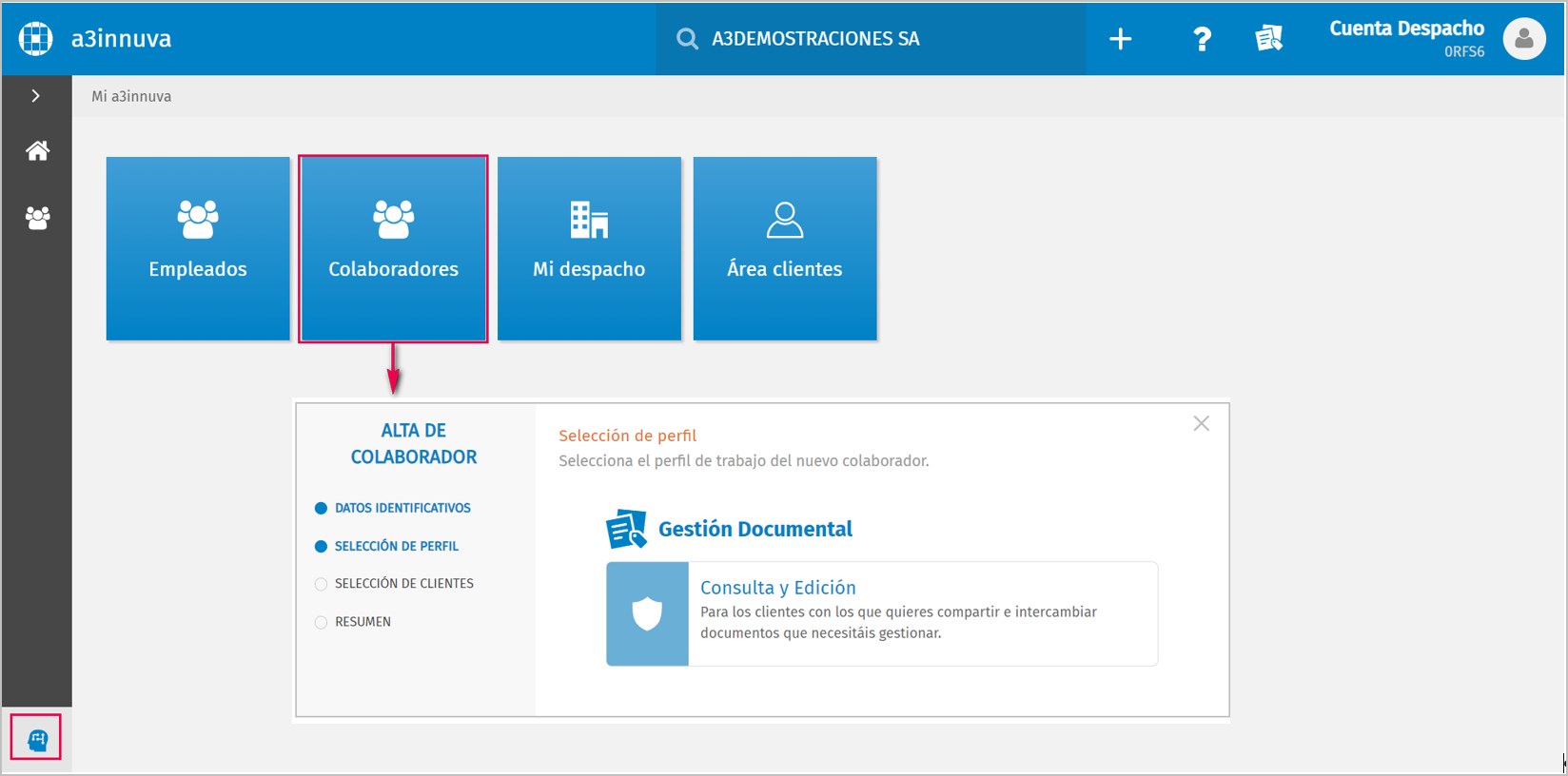Open the Empleados tile

(x=198, y=248)
